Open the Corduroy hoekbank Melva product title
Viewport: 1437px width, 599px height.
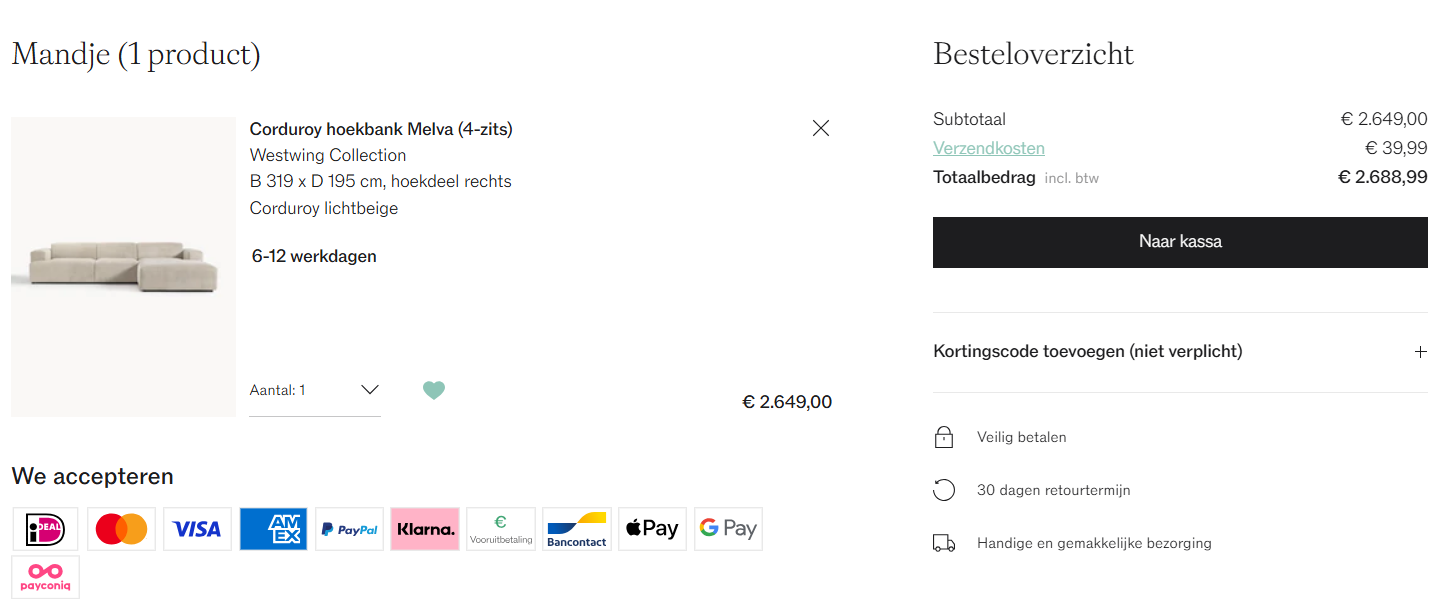pos(381,129)
